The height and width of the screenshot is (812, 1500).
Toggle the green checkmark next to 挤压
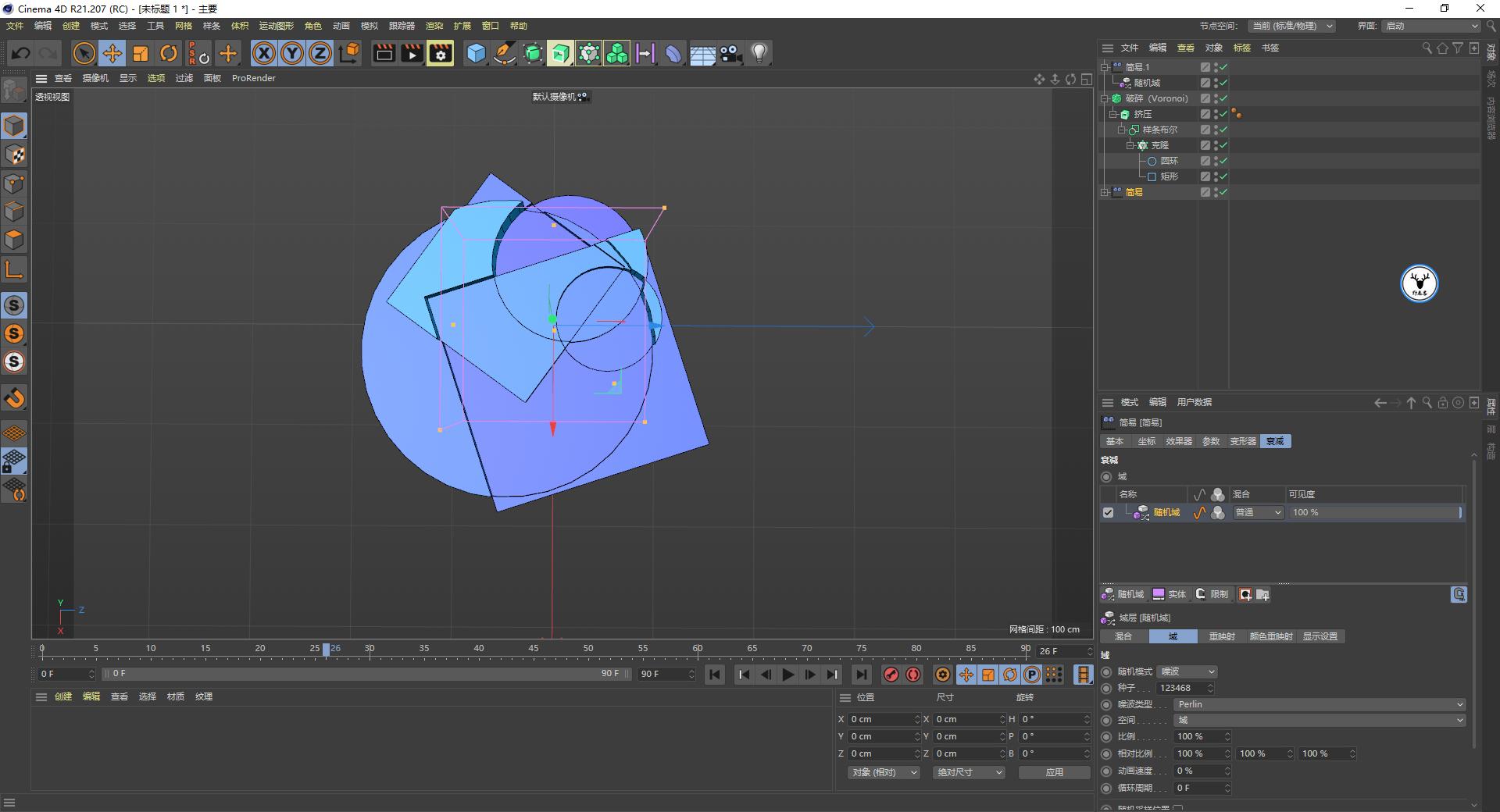[1223, 114]
